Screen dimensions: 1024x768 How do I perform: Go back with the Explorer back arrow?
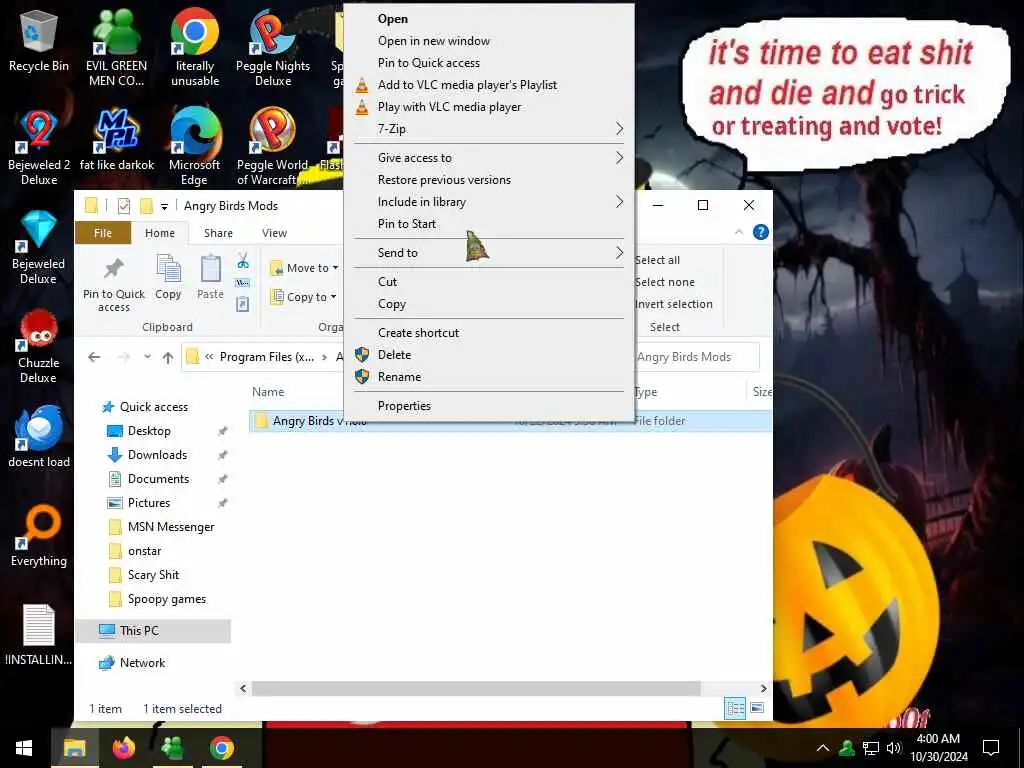pyautogui.click(x=95, y=357)
